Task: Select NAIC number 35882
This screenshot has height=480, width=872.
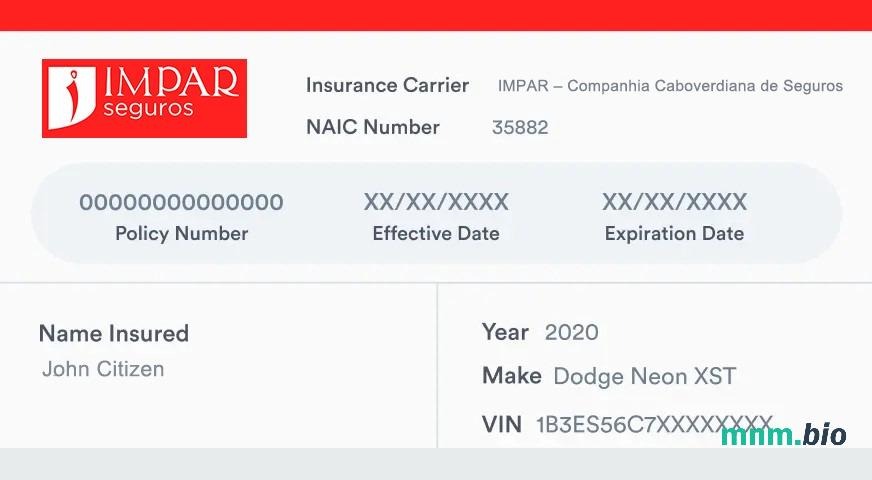Action: click(520, 128)
